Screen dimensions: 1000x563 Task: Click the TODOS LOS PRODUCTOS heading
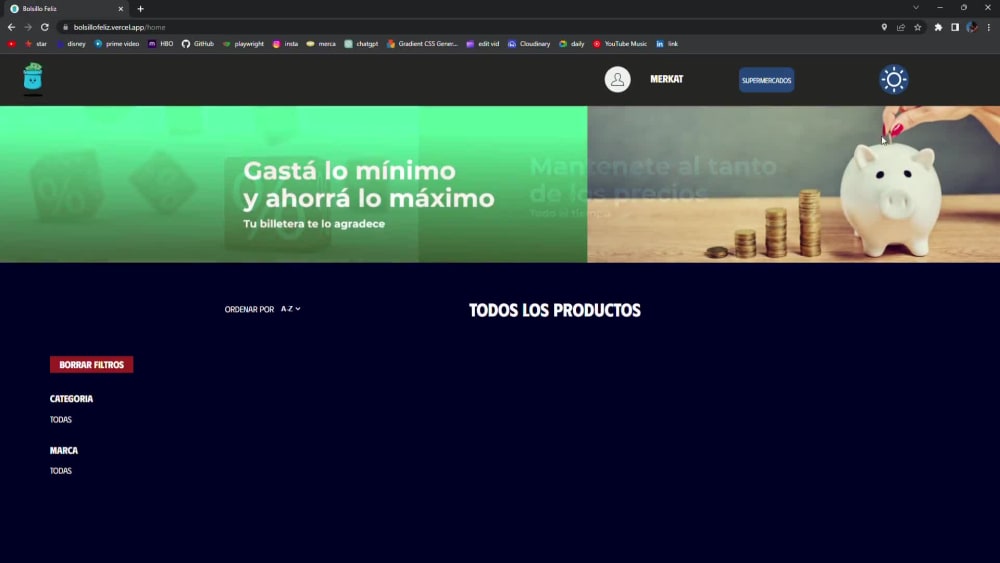[555, 311]
